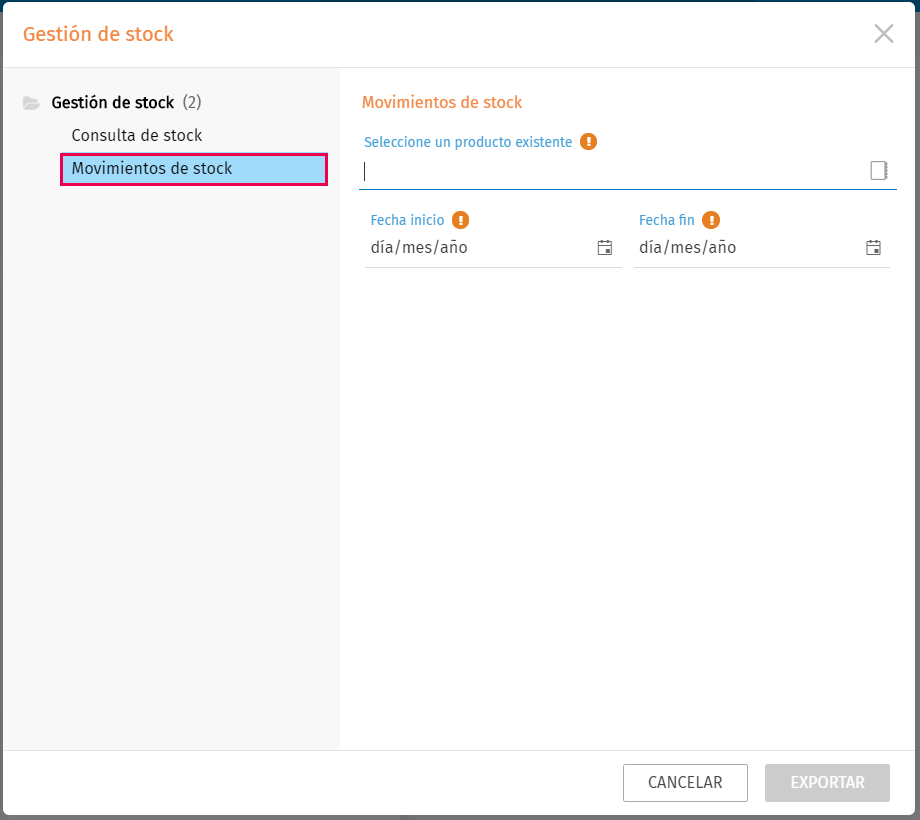Open the product lookup notebook icon
This screenshot has height=820, width=920.
coord(878,171)
